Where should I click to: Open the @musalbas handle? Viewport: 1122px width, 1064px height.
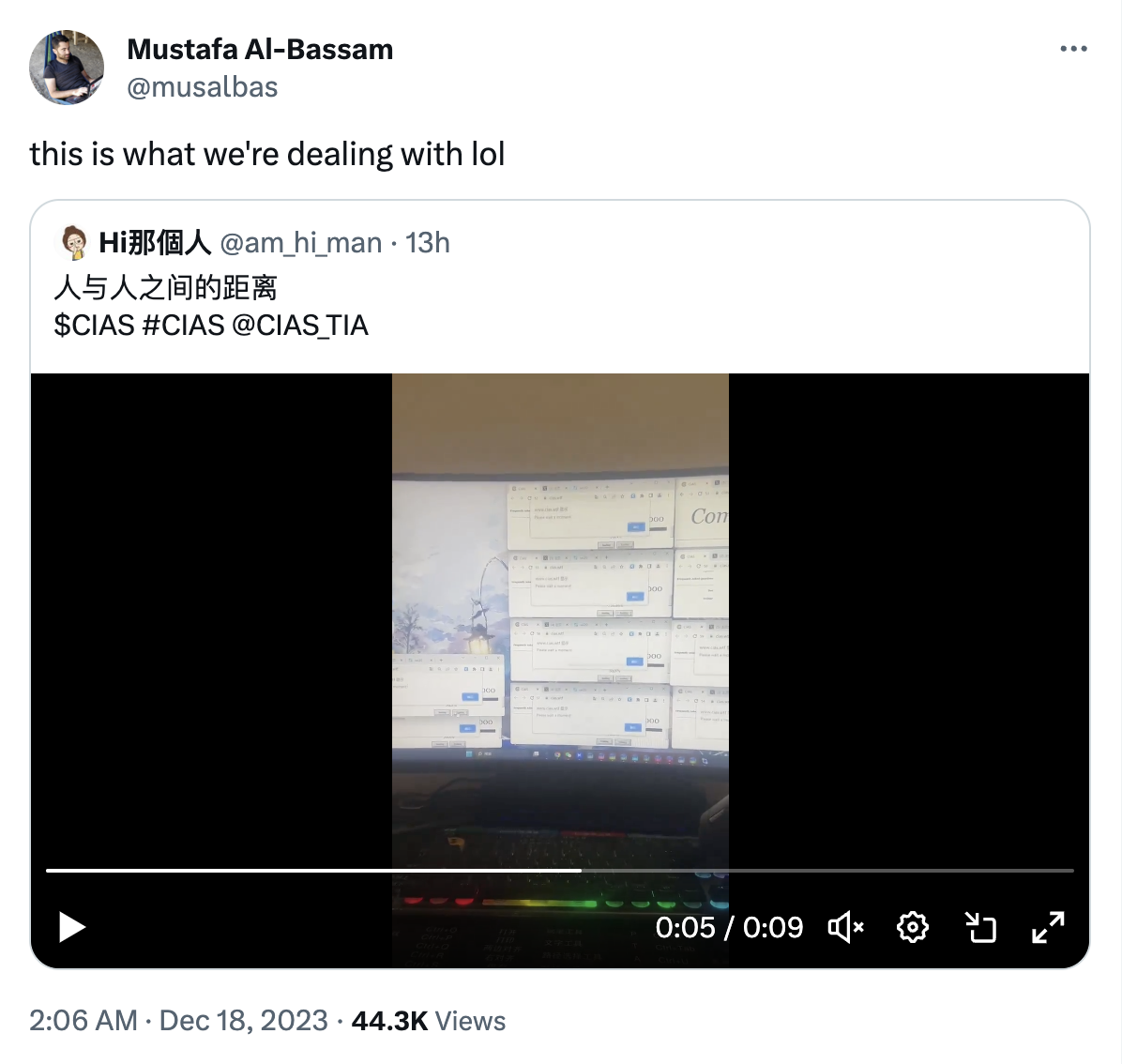203,87
